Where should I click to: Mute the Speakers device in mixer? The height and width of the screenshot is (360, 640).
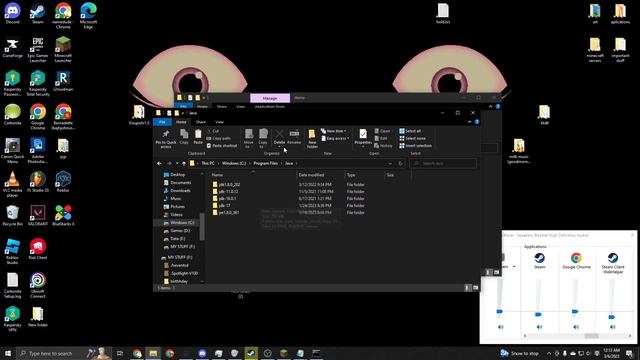click(500, 327)
